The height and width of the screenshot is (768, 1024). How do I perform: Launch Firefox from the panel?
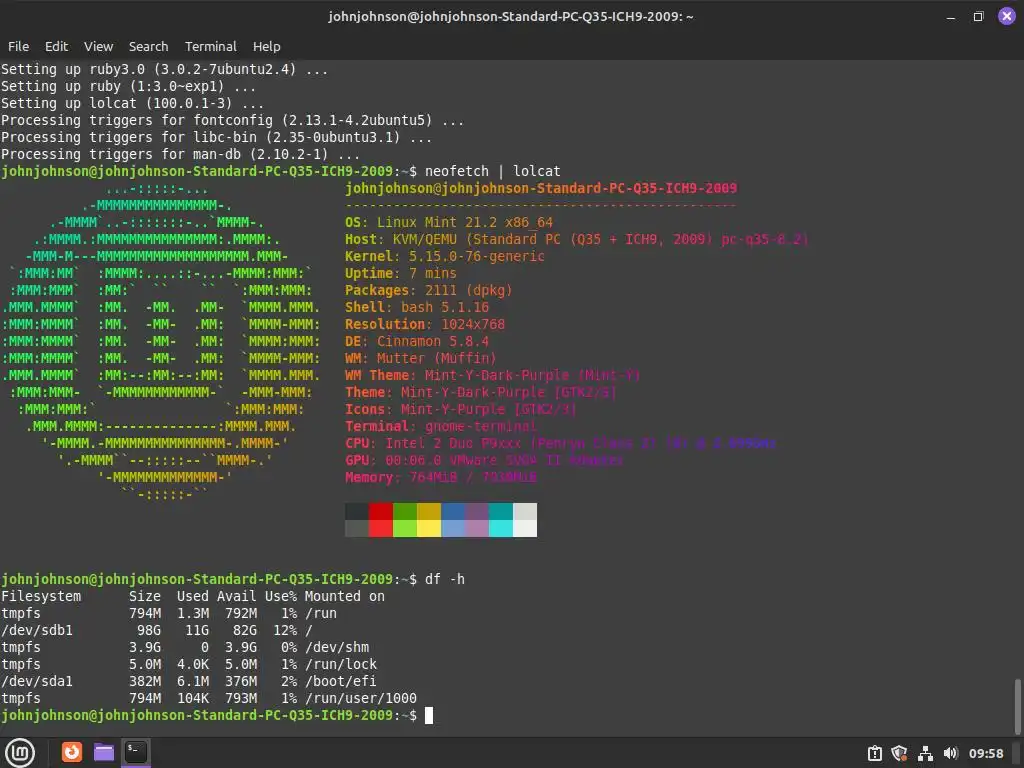pyautogui.click(x=72, y=752)
